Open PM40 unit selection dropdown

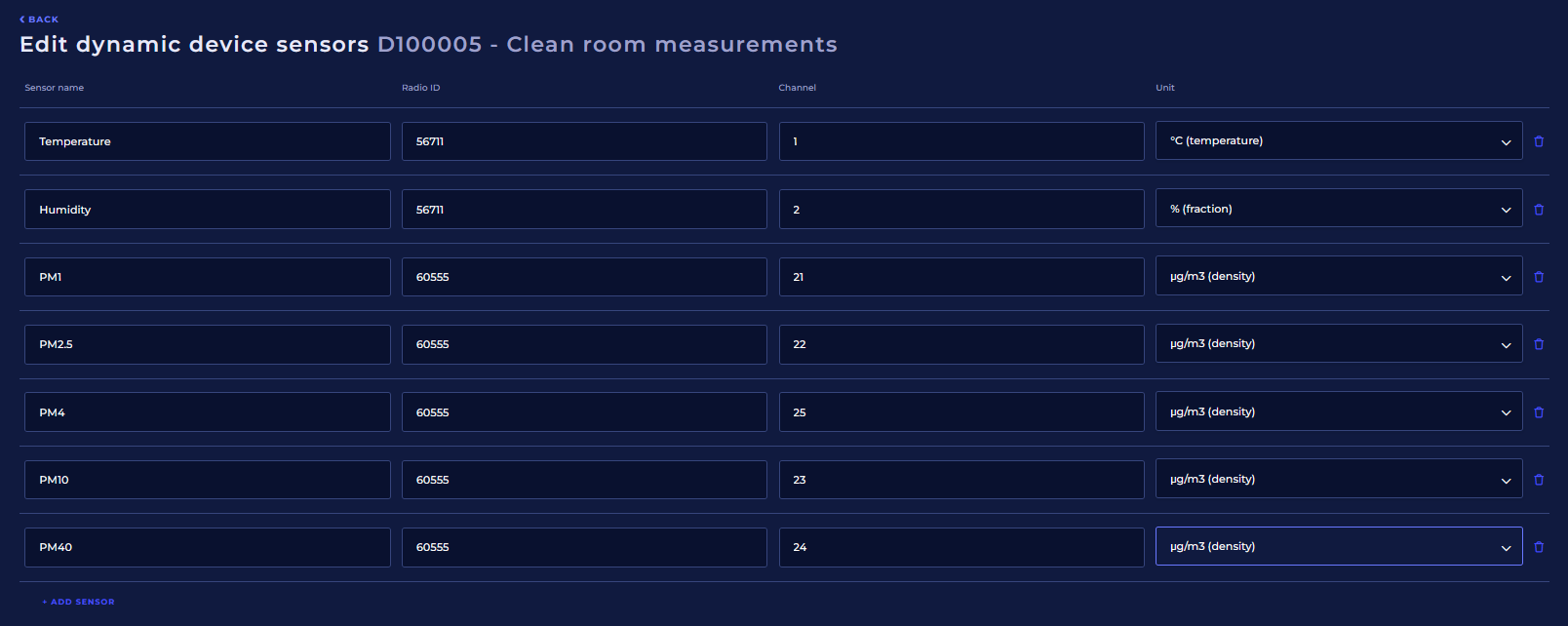coord(1338,547)
